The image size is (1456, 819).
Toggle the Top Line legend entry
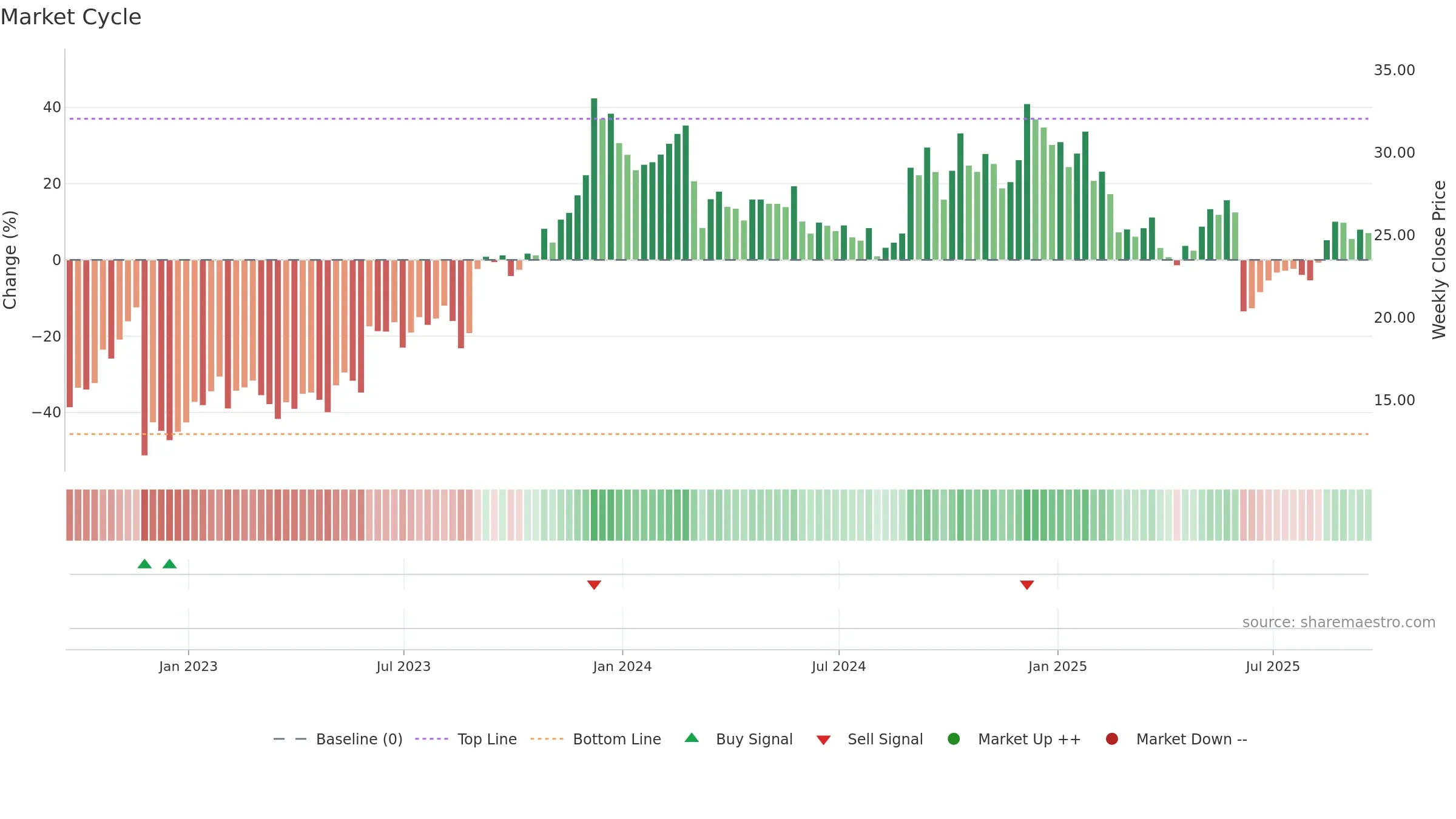[x=466, y=739]
